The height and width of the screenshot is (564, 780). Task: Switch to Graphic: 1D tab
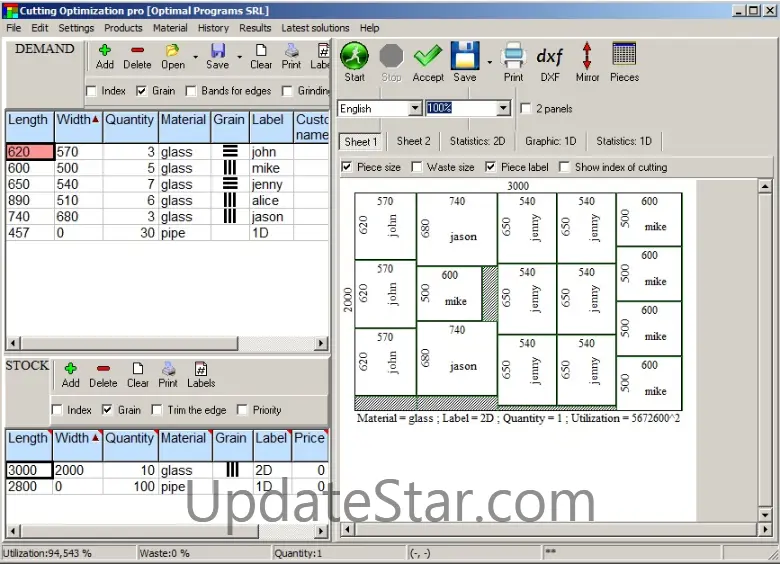pyautogui.click(x=551, y=141)
